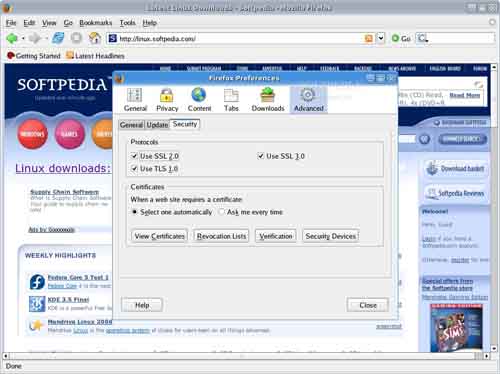The image size is (500, 374).
Task: Click the Verification button
Action: point(276,236)
